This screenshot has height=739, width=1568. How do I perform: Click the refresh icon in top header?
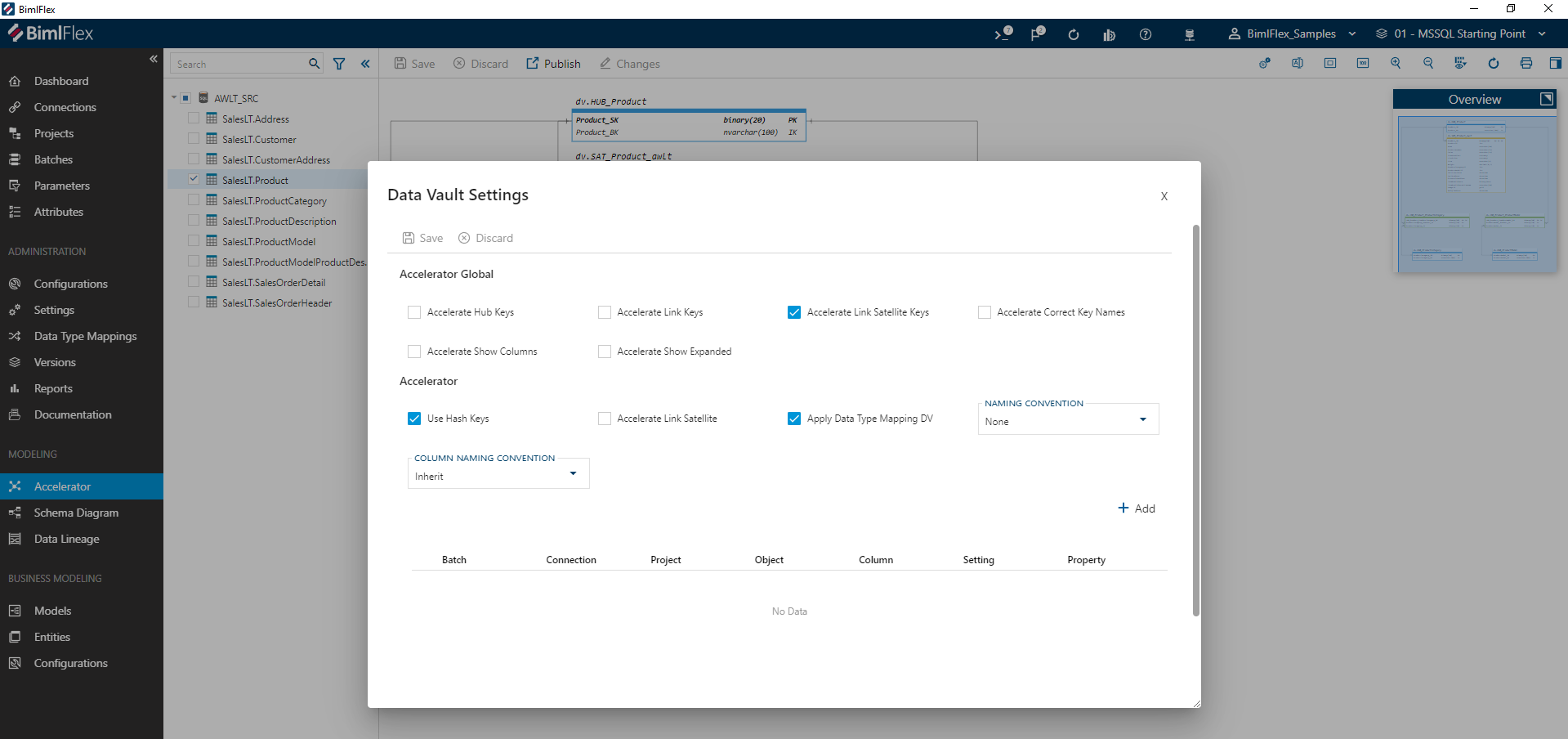(1074, 34)
